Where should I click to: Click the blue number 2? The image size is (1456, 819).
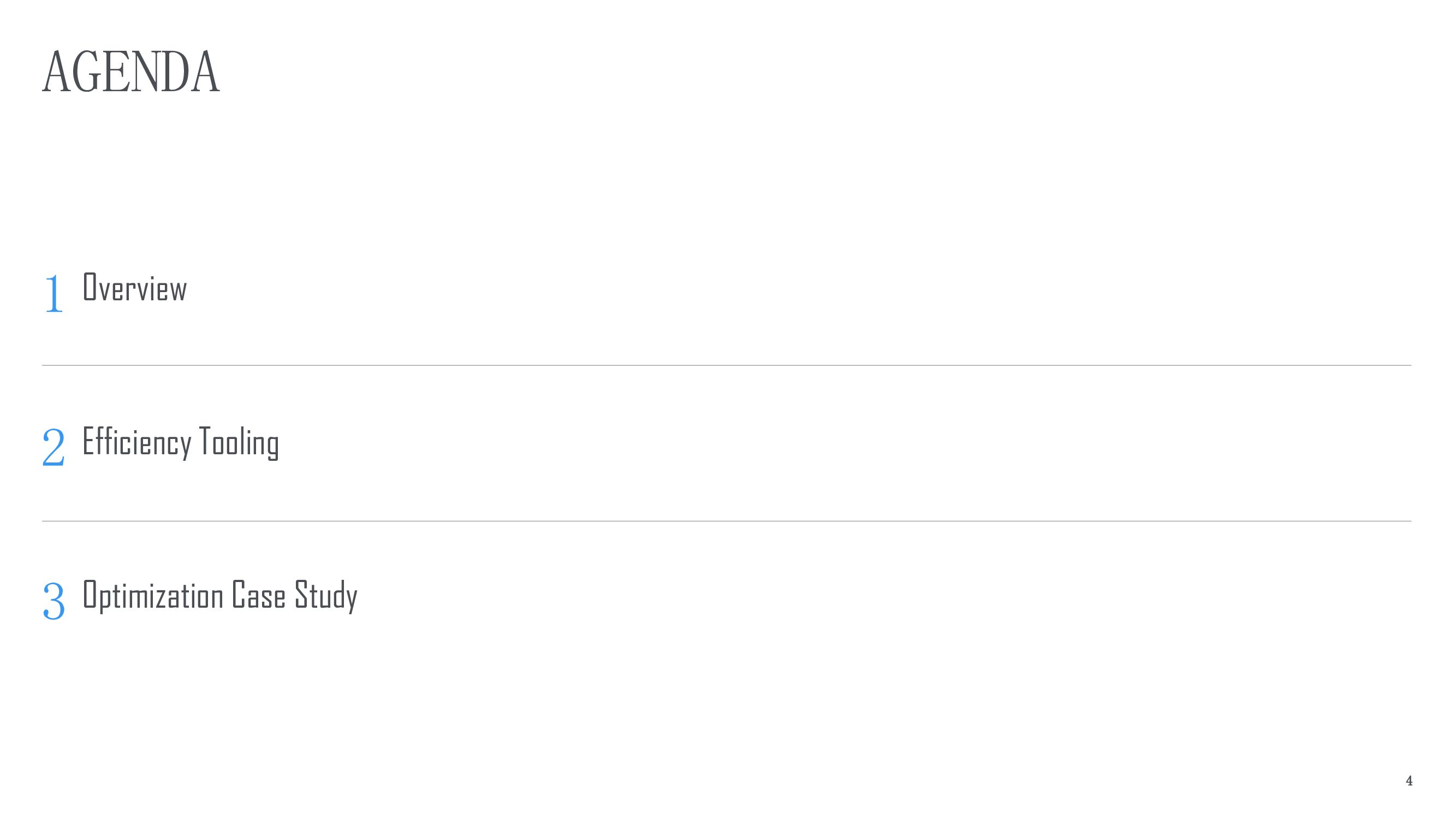(54, 447)
